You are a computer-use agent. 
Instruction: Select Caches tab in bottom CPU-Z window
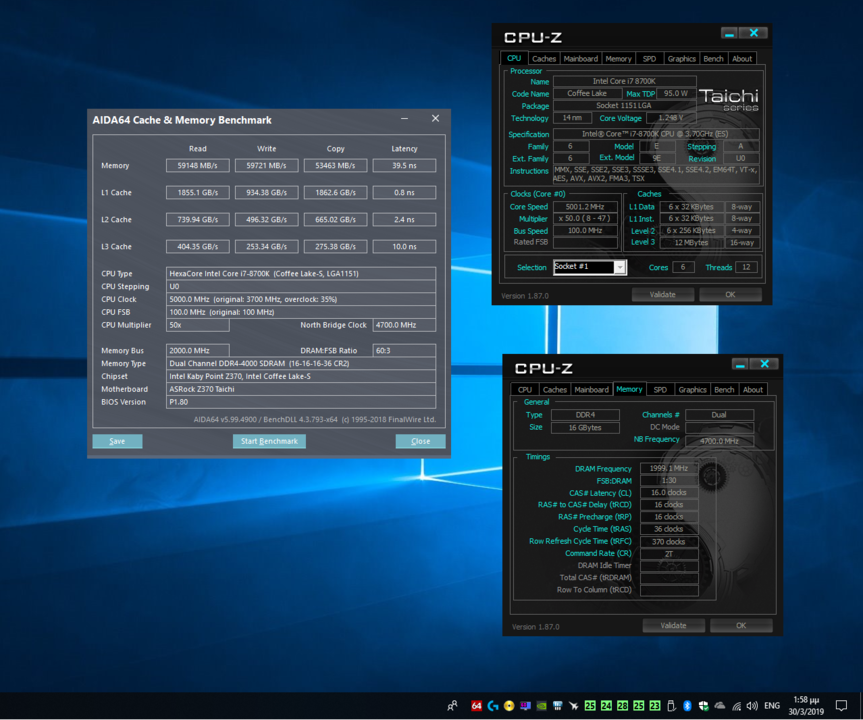tap(555, 389)
